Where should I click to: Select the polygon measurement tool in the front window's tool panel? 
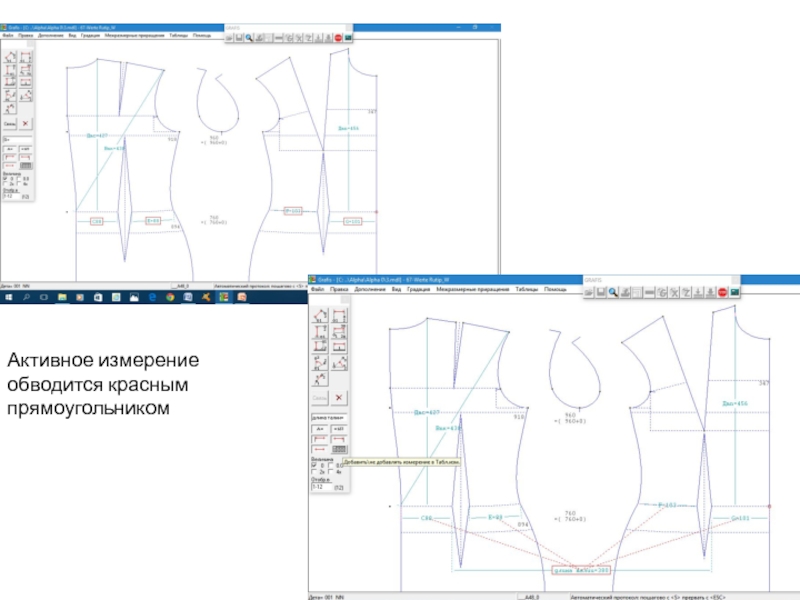320,316
